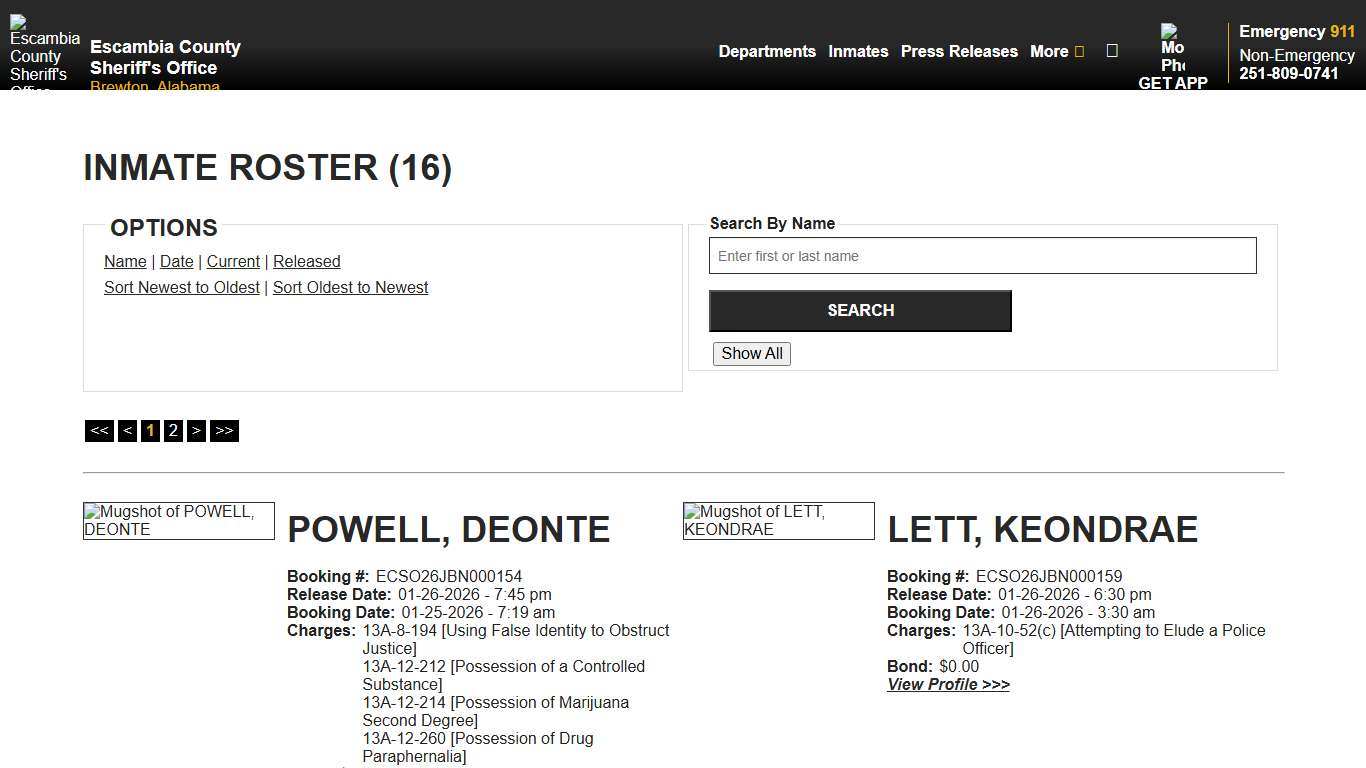Image resolution: width=1366 pixels, height=768 pixels.
Task: Click the Escambia County Sheriff's Office logo
Action: tap(44, 48)
